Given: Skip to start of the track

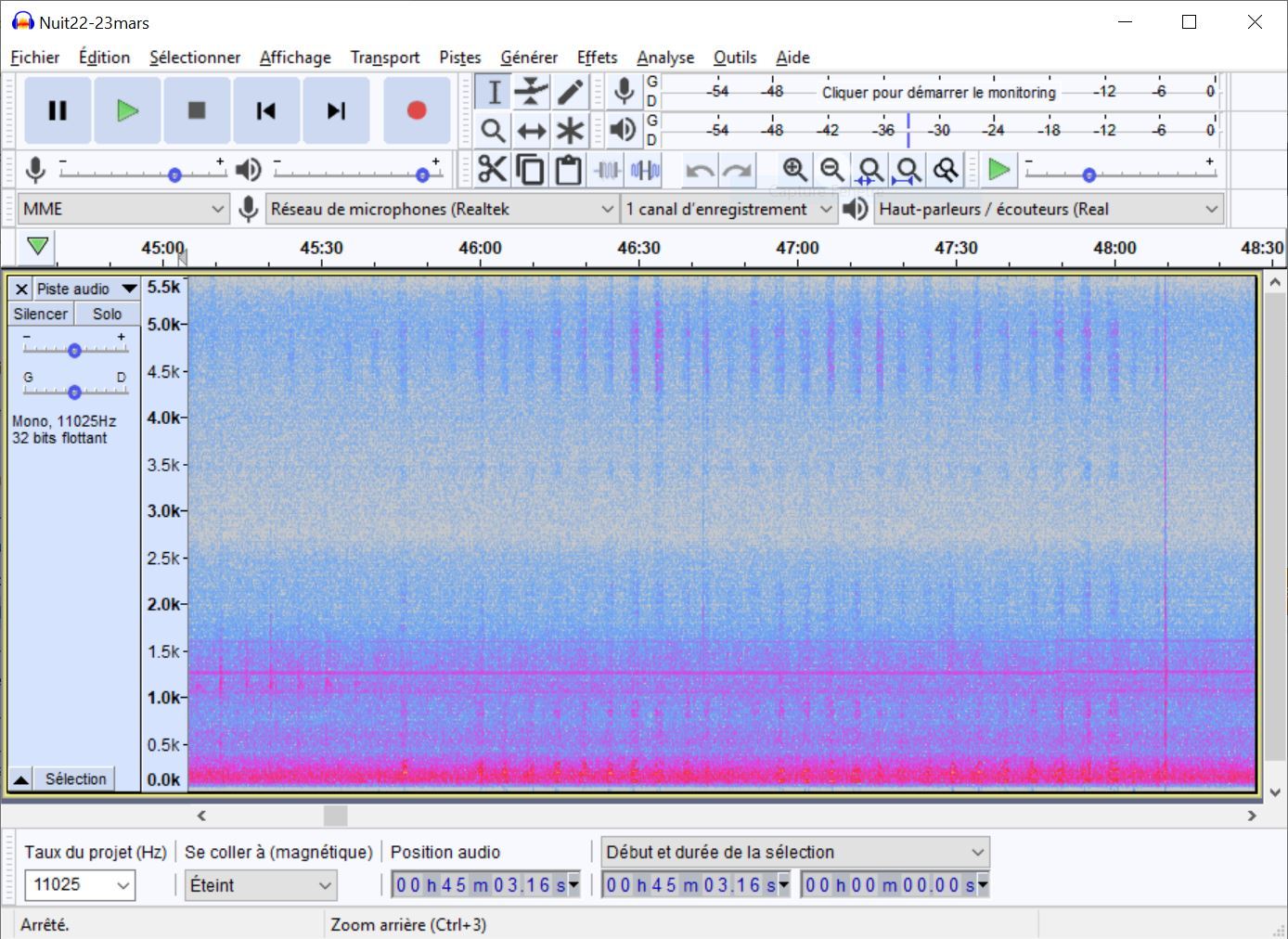Looking at the screenshot, I should click(266, 110).
